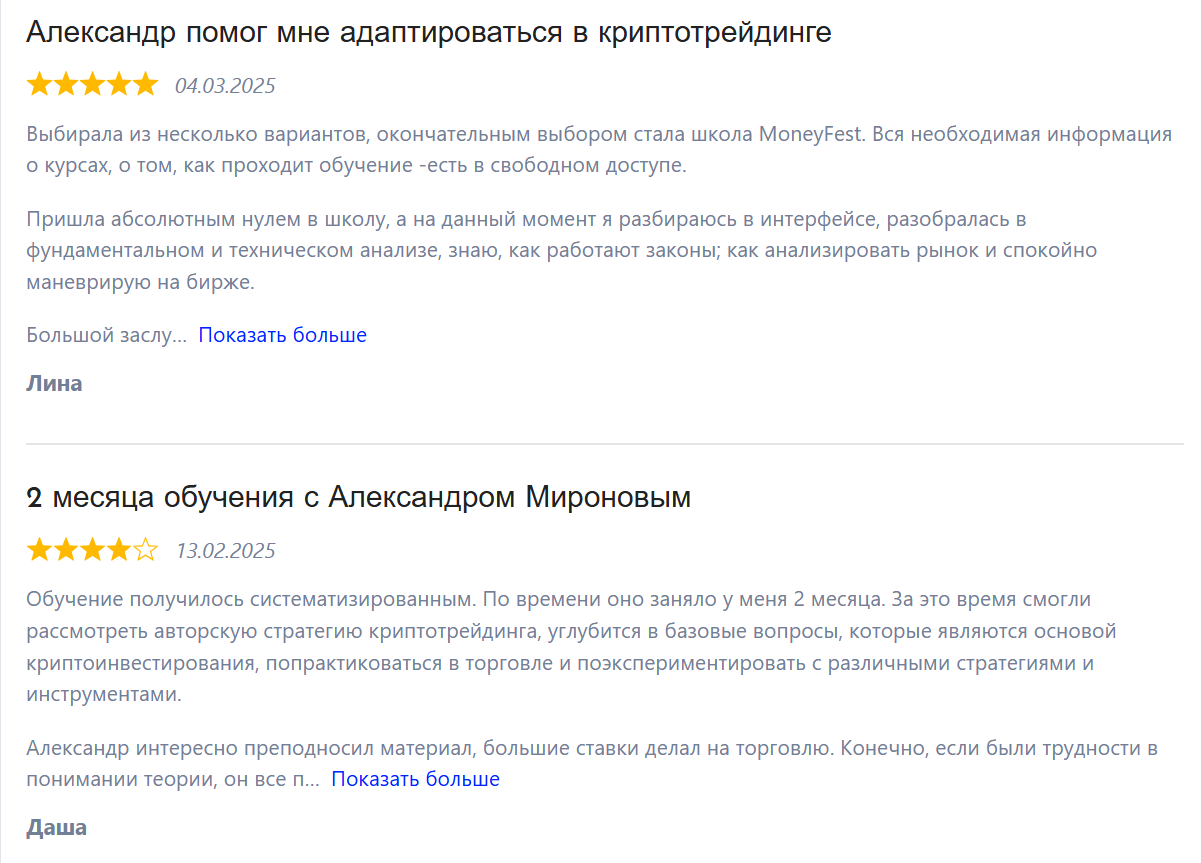1201x863 pixels.
Task: Click the author name Лина
Action: click(54, 383)
